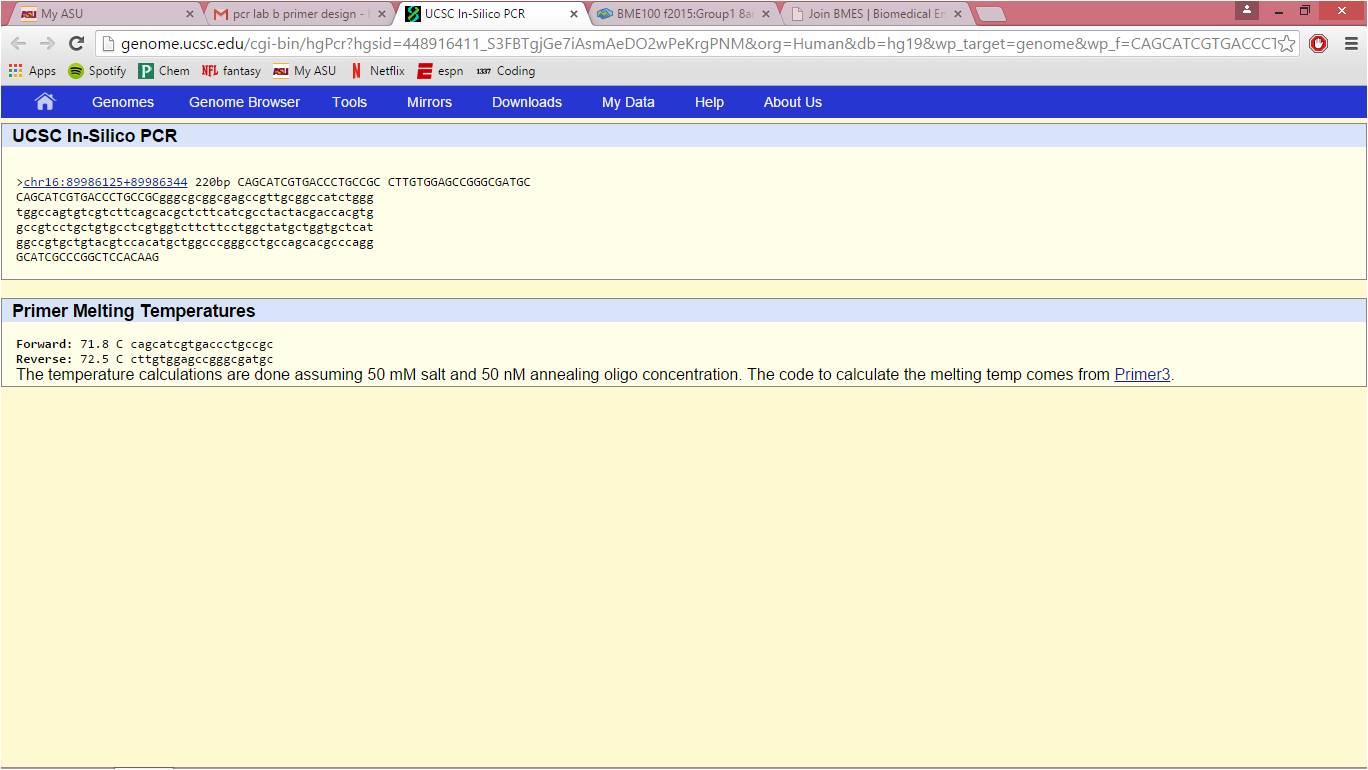Follow the Primer3 link
Screen dimensions: 1368x770
tap(1142, 375)
